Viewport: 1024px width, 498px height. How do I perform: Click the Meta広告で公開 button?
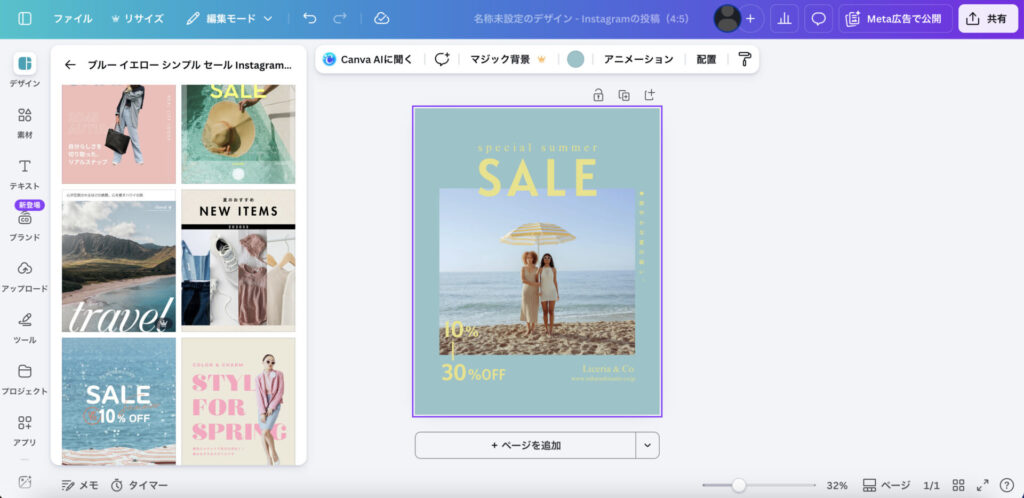point(895,18)
